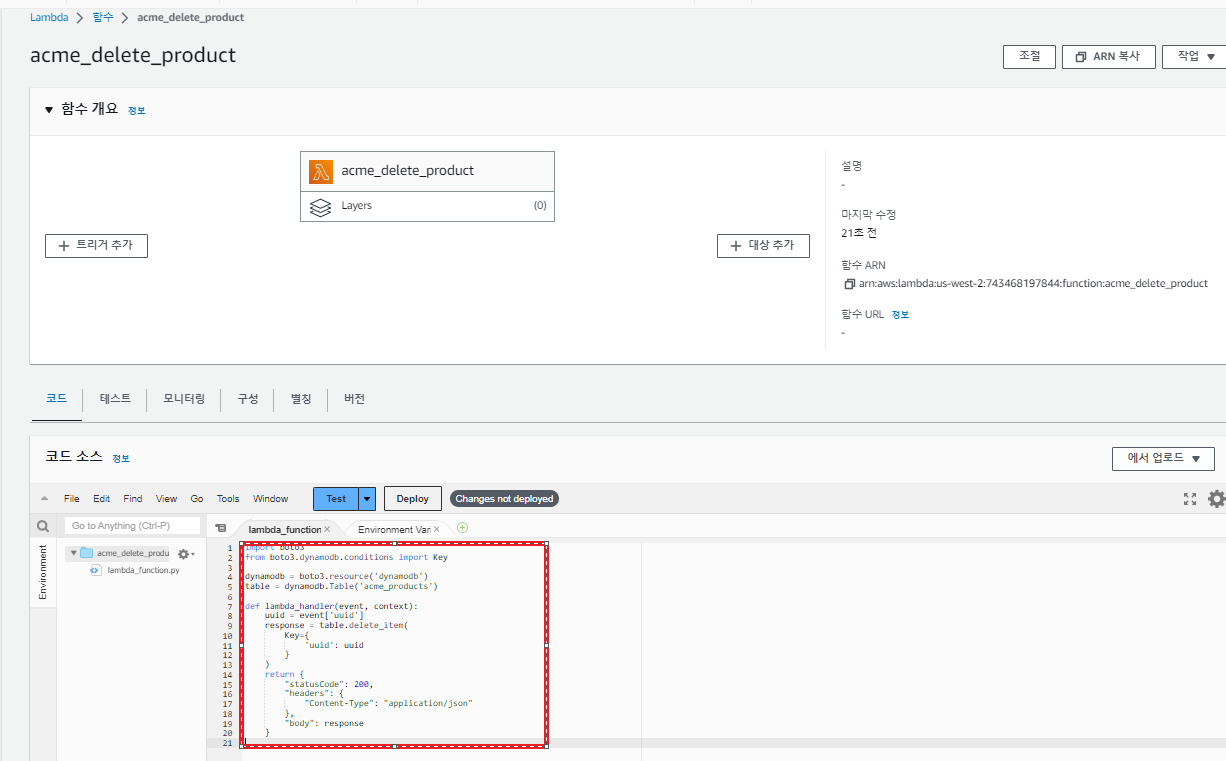Switch to the 구성 tab

pyautogui.click(x=248, y=398)
